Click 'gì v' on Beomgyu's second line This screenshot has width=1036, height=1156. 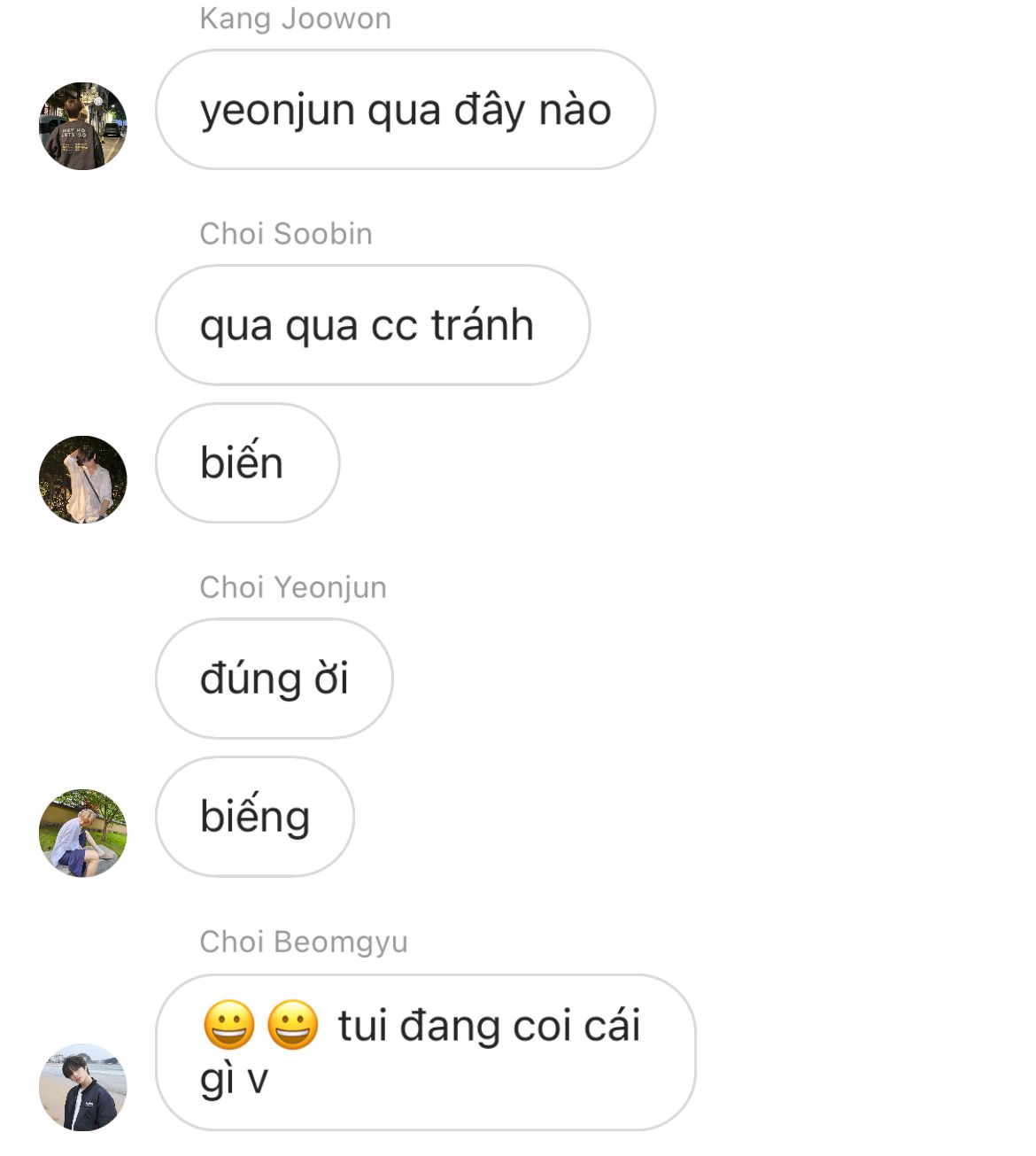(234, 1080)
